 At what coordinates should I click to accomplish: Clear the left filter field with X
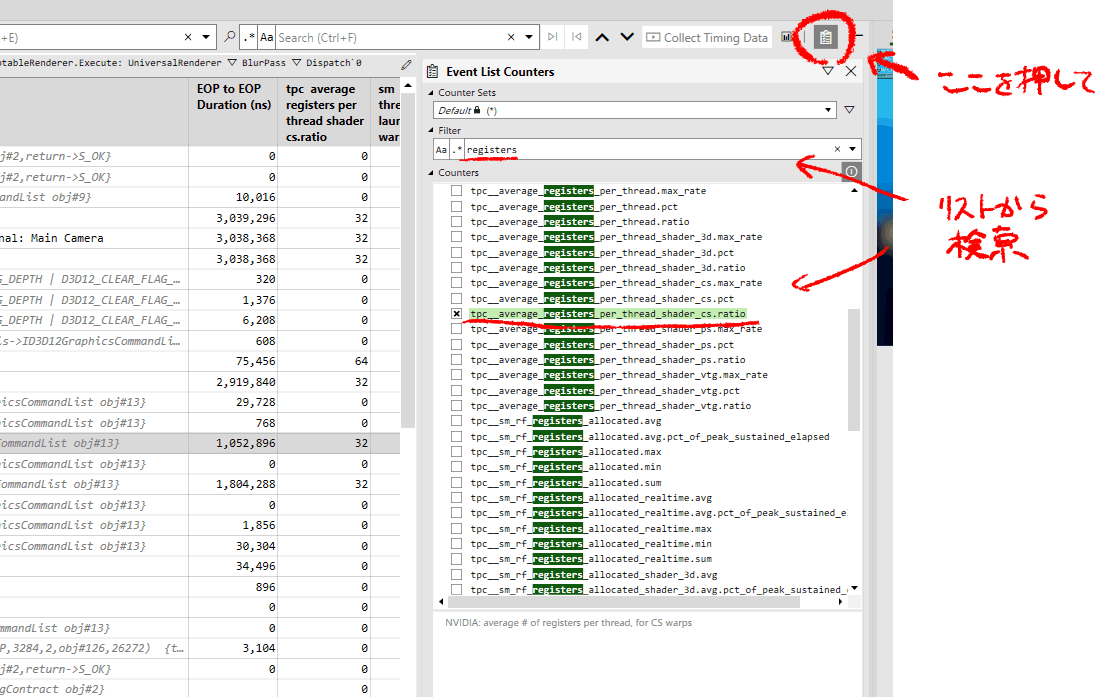pos(188,38)
